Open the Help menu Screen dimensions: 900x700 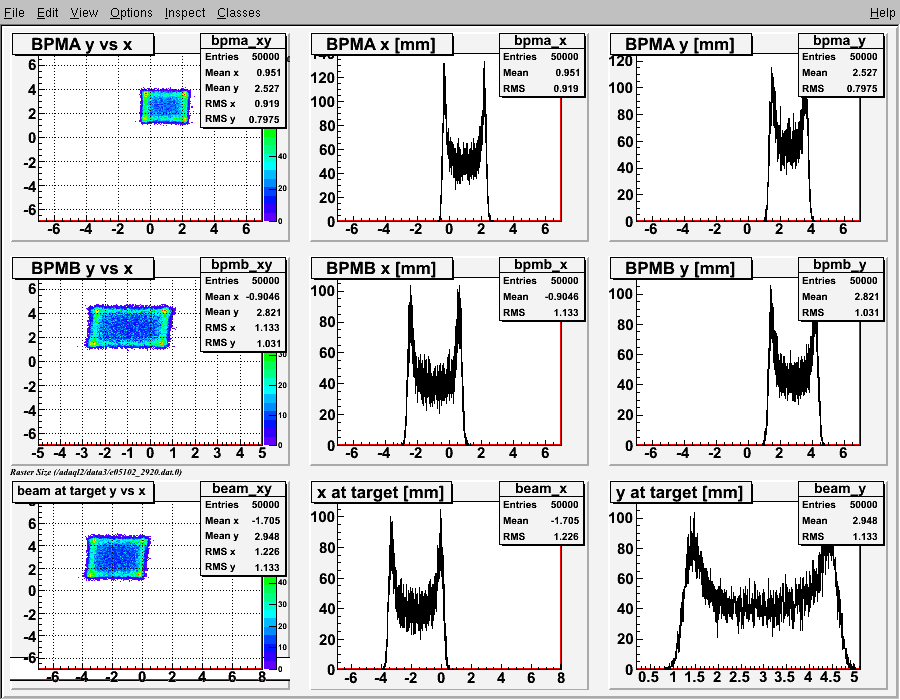[x=882, y=13]
